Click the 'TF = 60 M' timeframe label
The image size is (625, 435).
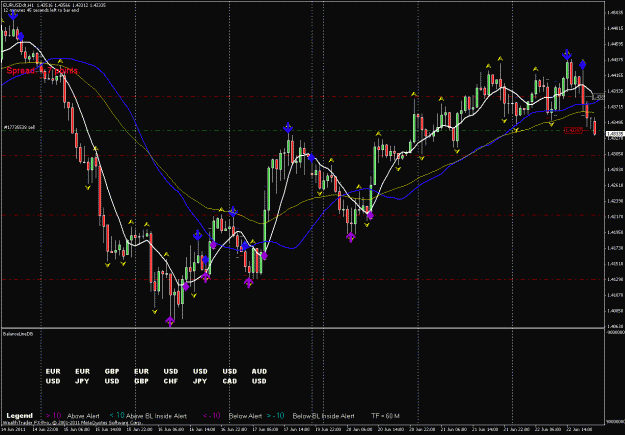pyautogui.click(x=385, y=416)
